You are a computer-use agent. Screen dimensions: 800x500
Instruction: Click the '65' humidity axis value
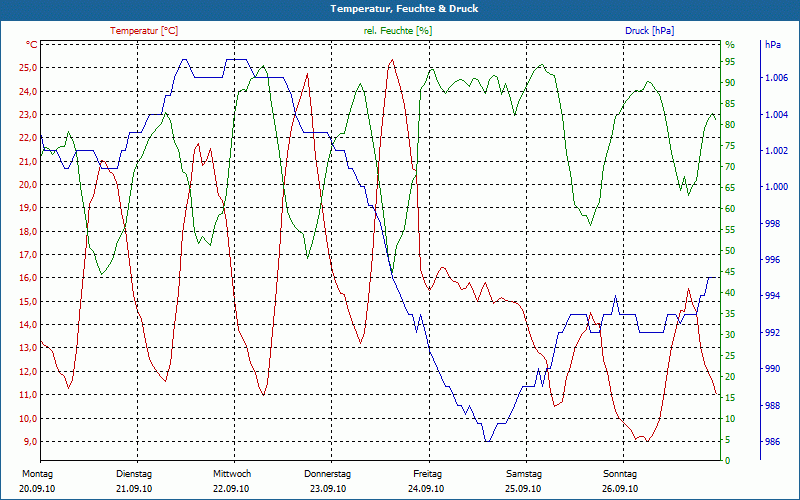click(730, 188)
